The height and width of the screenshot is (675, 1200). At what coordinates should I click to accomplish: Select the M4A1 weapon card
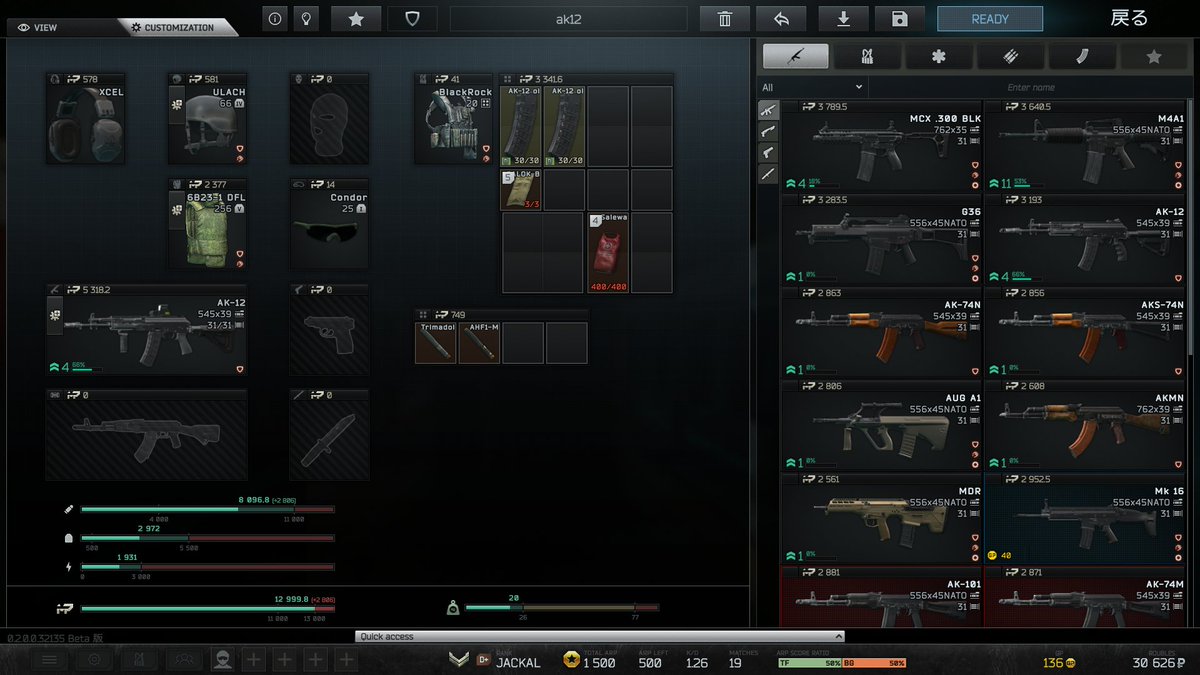pos(1084,145)
